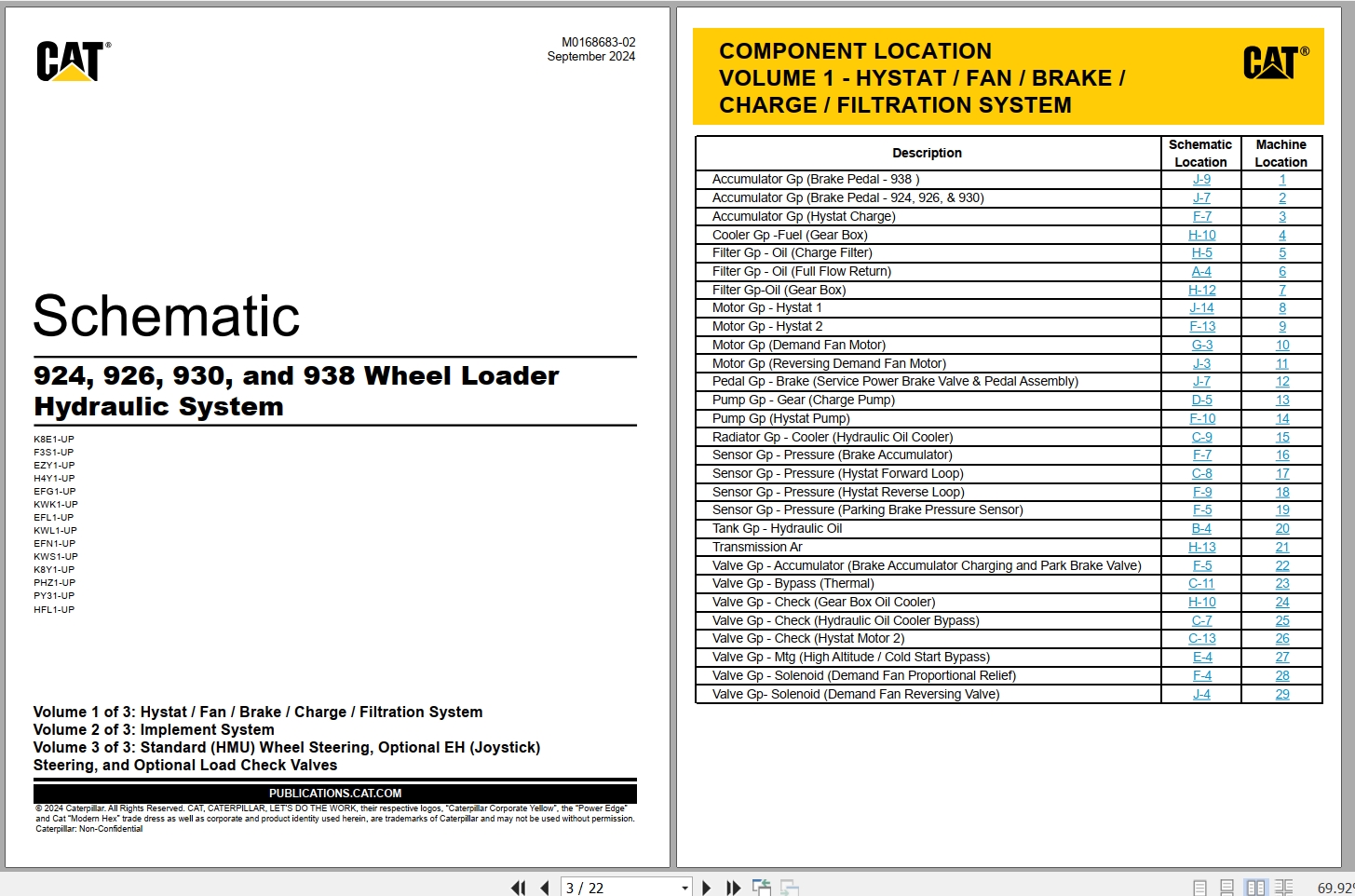The height and width of the screenshot is (896, 1355).
Task: Jump to the last page
Action: pos(733,888)
